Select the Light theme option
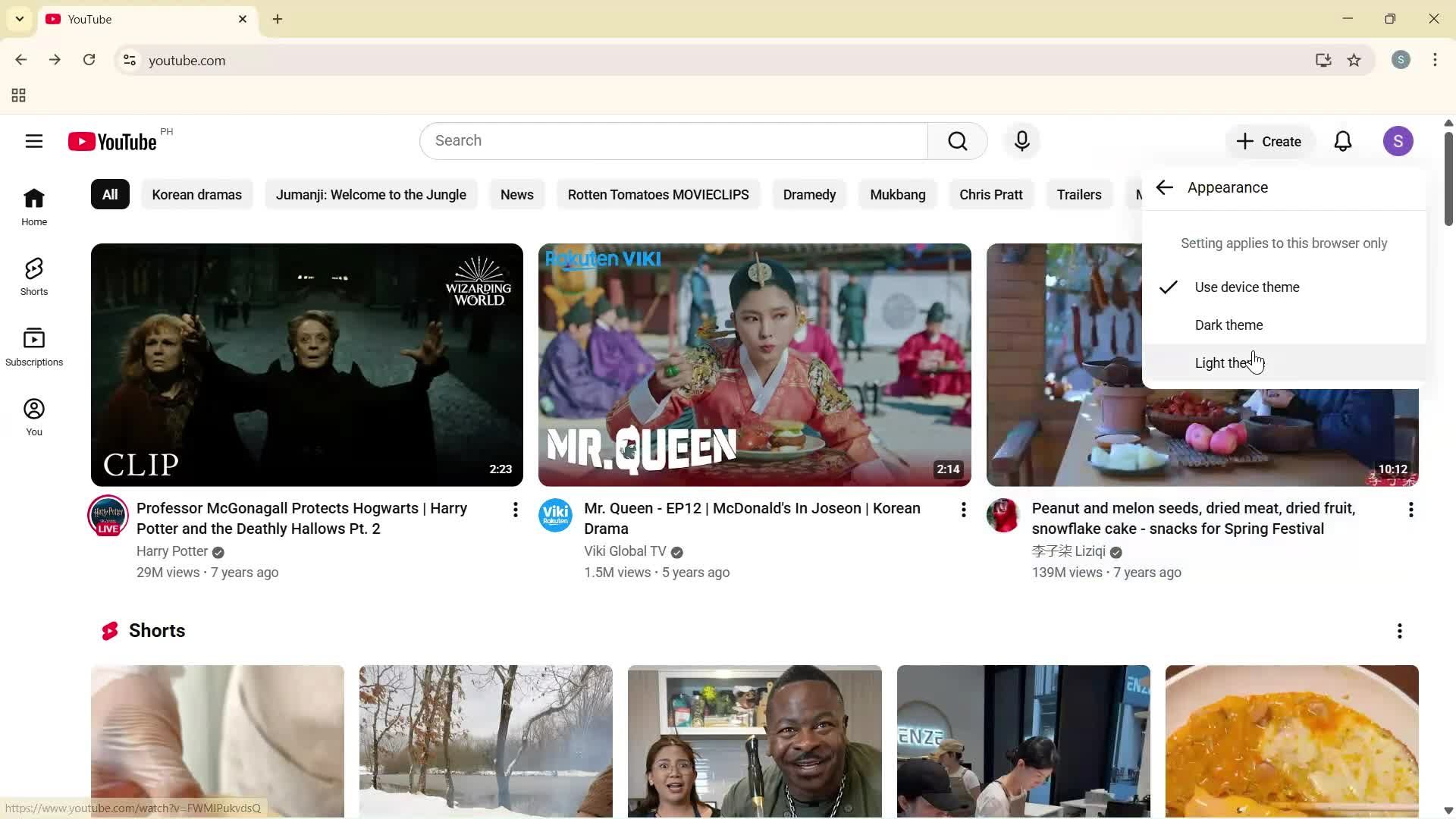This screenshot has width=1456, height=819. (x=1221, y=362)
